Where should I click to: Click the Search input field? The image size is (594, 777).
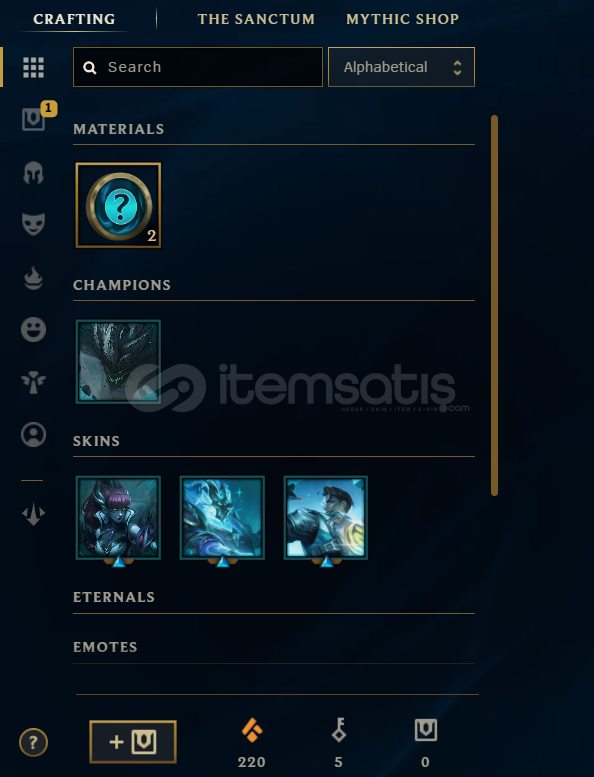198,67
